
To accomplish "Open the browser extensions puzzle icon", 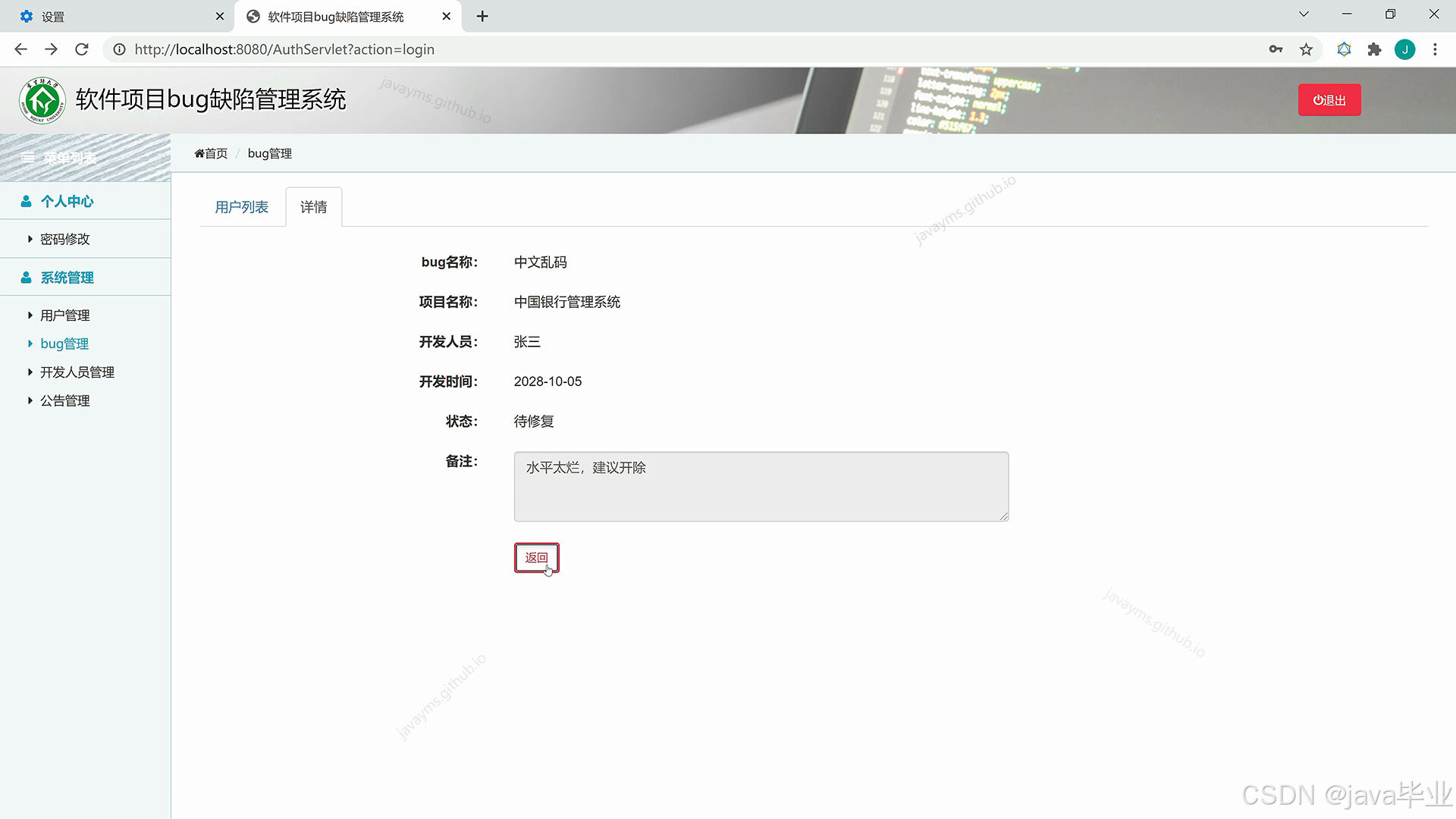I will click(x=1374, y=49).
